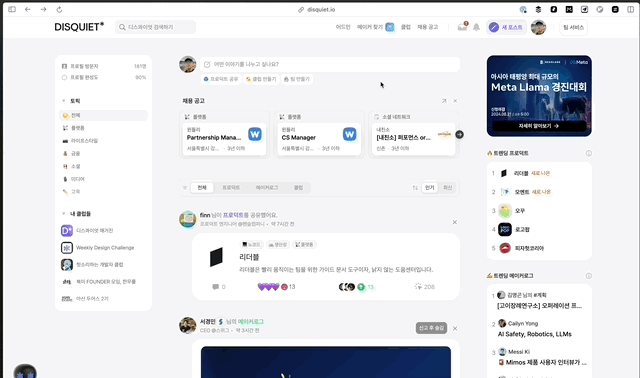Click the 팀 만들기 chip under the composer

coord(297,79)
